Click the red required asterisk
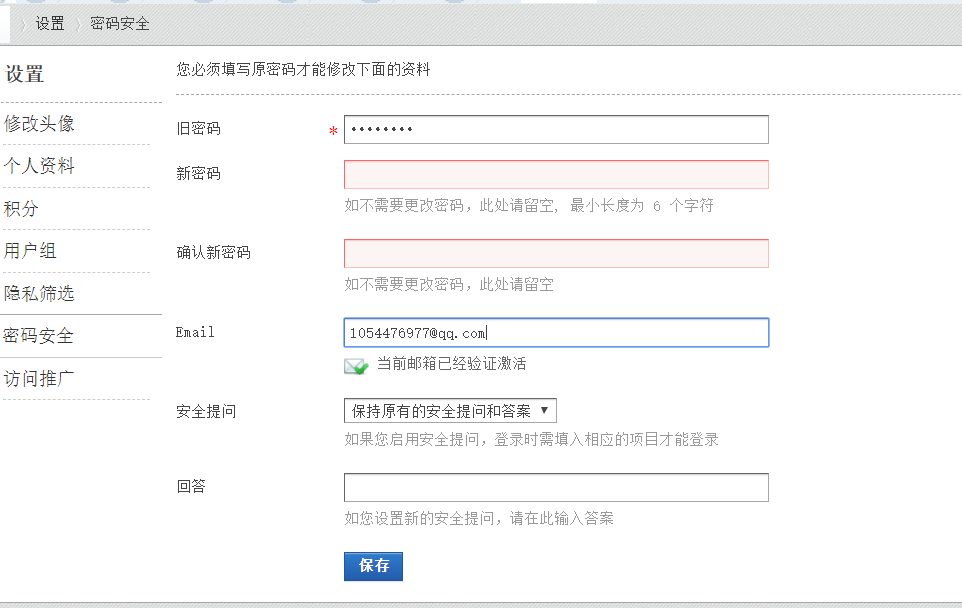The width and height of the screenshot is (962, 608). pos(333,131)
